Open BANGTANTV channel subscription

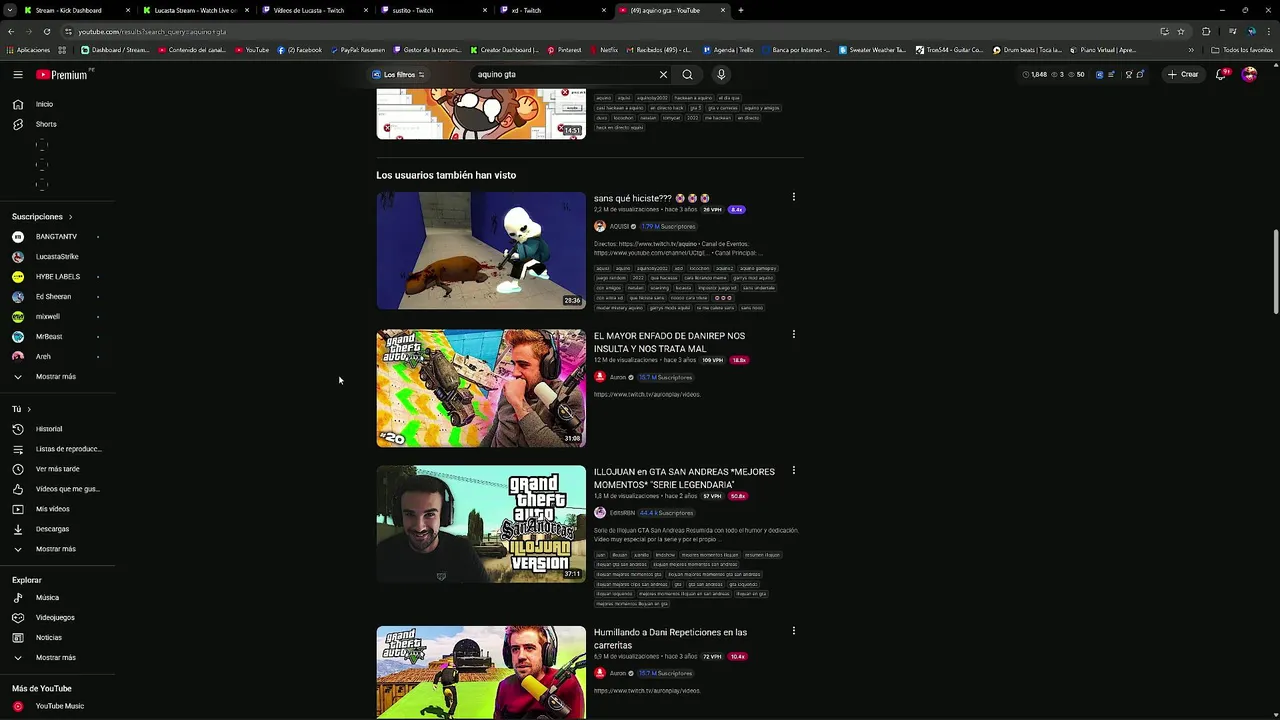pos(56,237)
